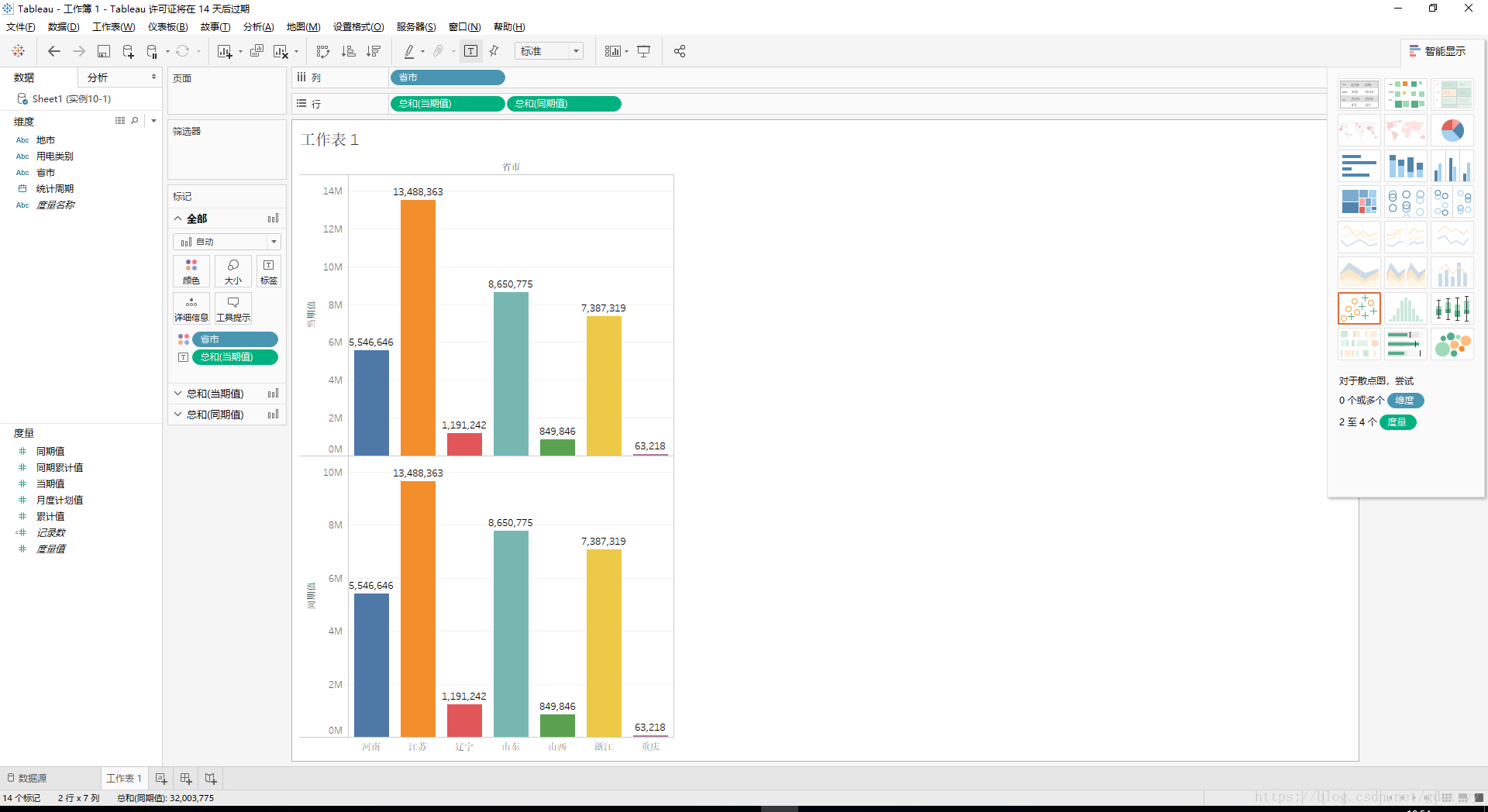
Task: Open the 文件(F) menu
Action: click(21, 27)
